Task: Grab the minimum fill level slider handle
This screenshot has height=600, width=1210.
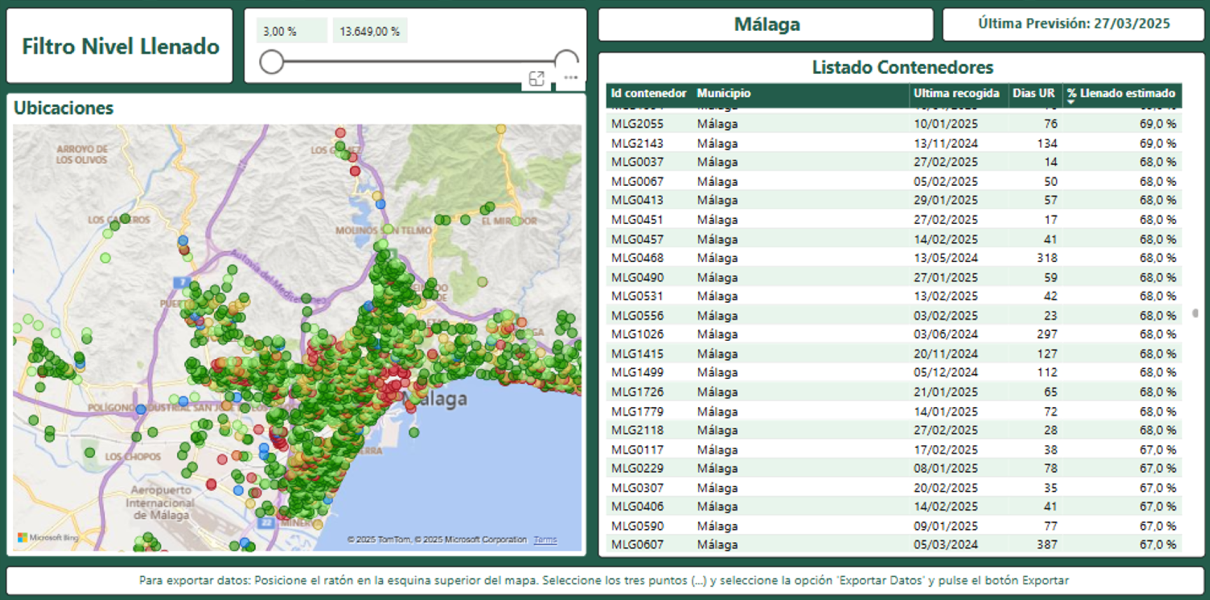Action: click(271, 62)
